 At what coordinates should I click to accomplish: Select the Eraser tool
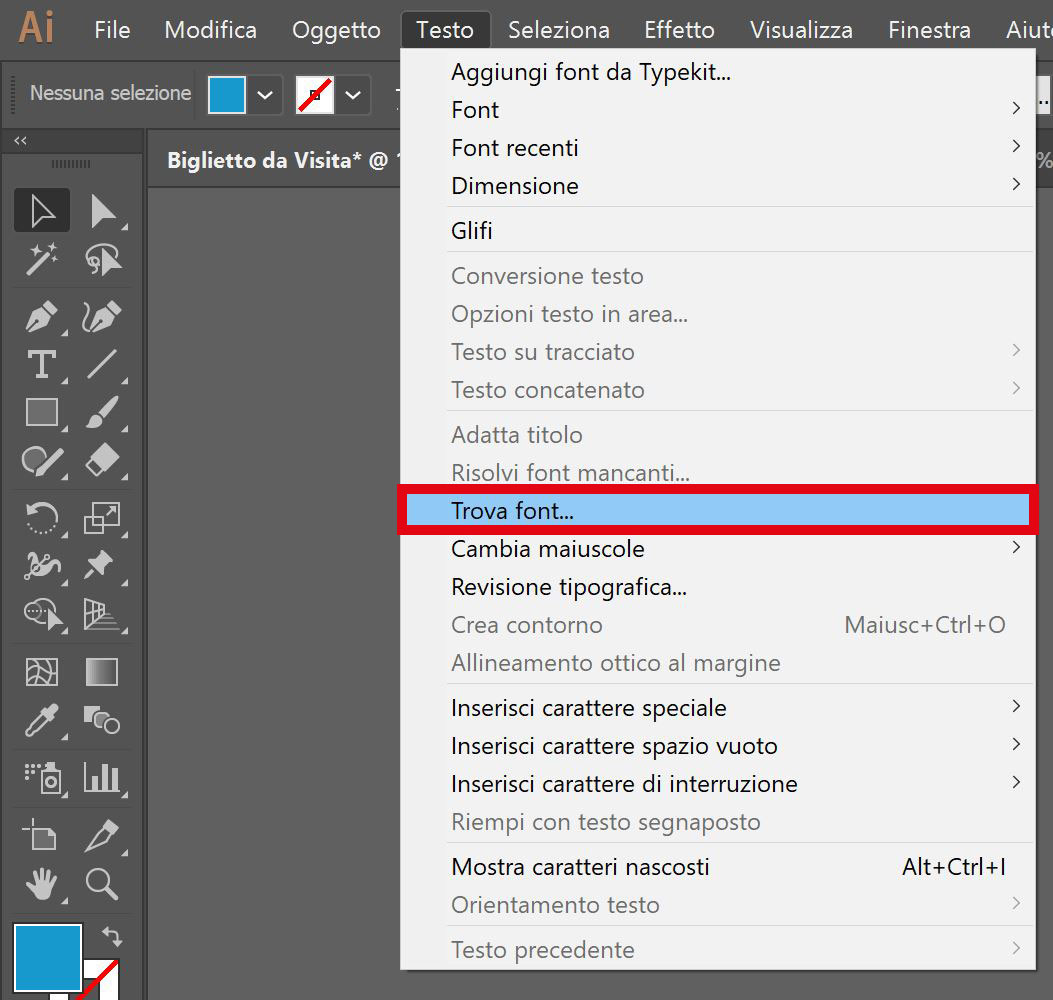(102, 460)
